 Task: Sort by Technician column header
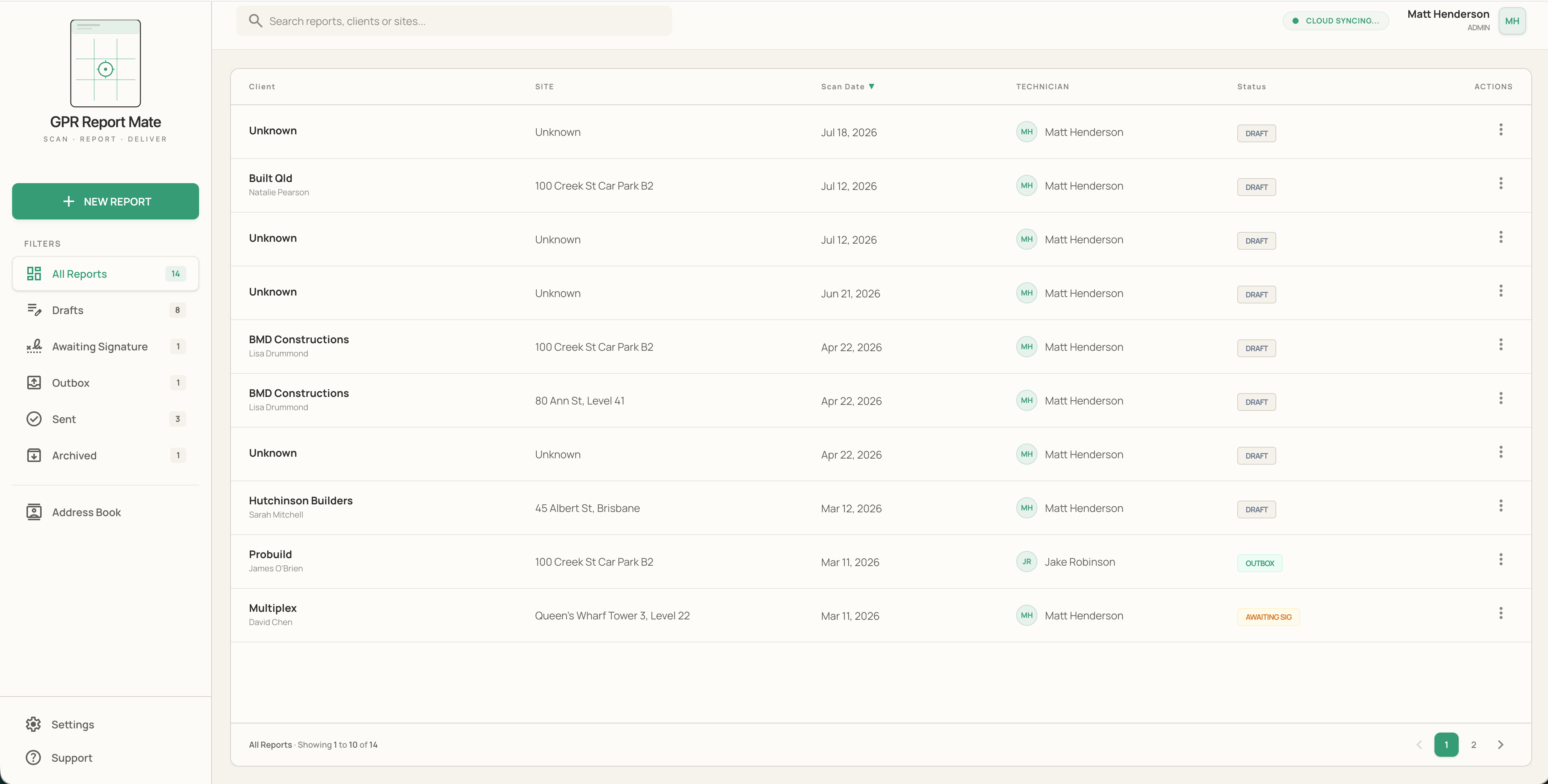1042,87
